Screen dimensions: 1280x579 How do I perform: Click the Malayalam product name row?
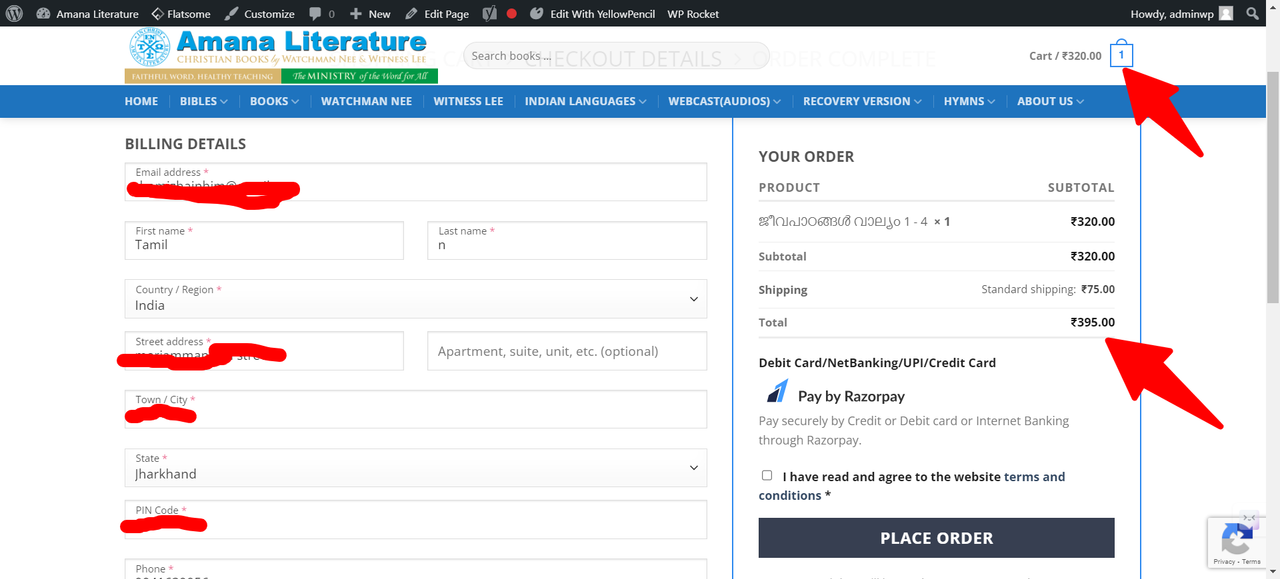click(x=936, y=222)
